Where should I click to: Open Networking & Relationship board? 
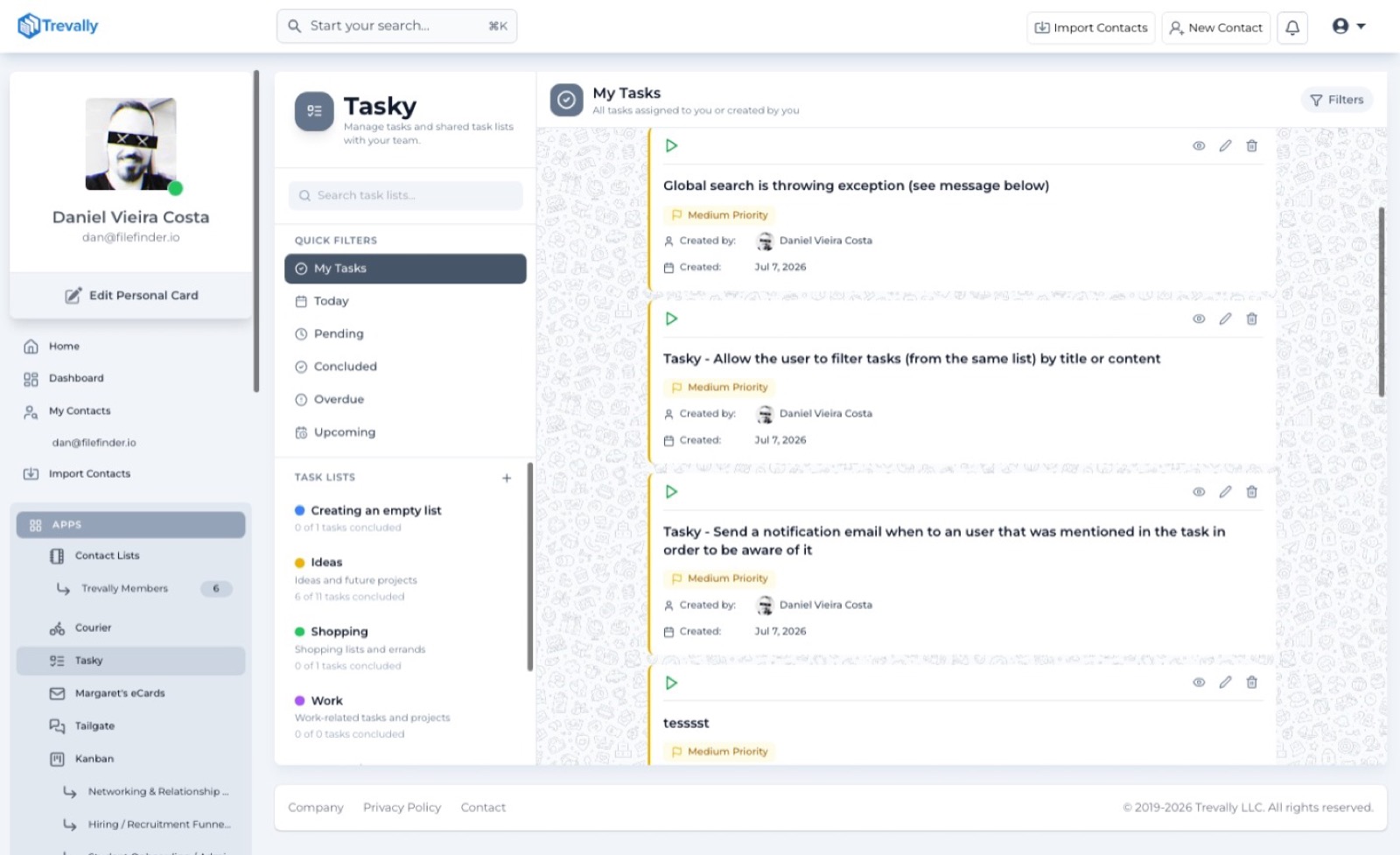click(x=157, y=792)
